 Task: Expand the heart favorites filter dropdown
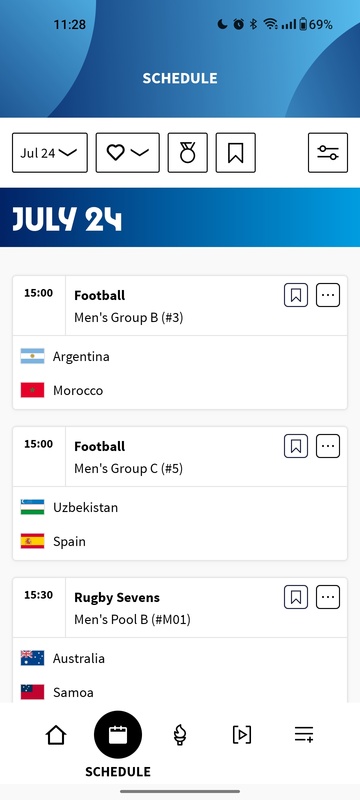click(127, 153)
